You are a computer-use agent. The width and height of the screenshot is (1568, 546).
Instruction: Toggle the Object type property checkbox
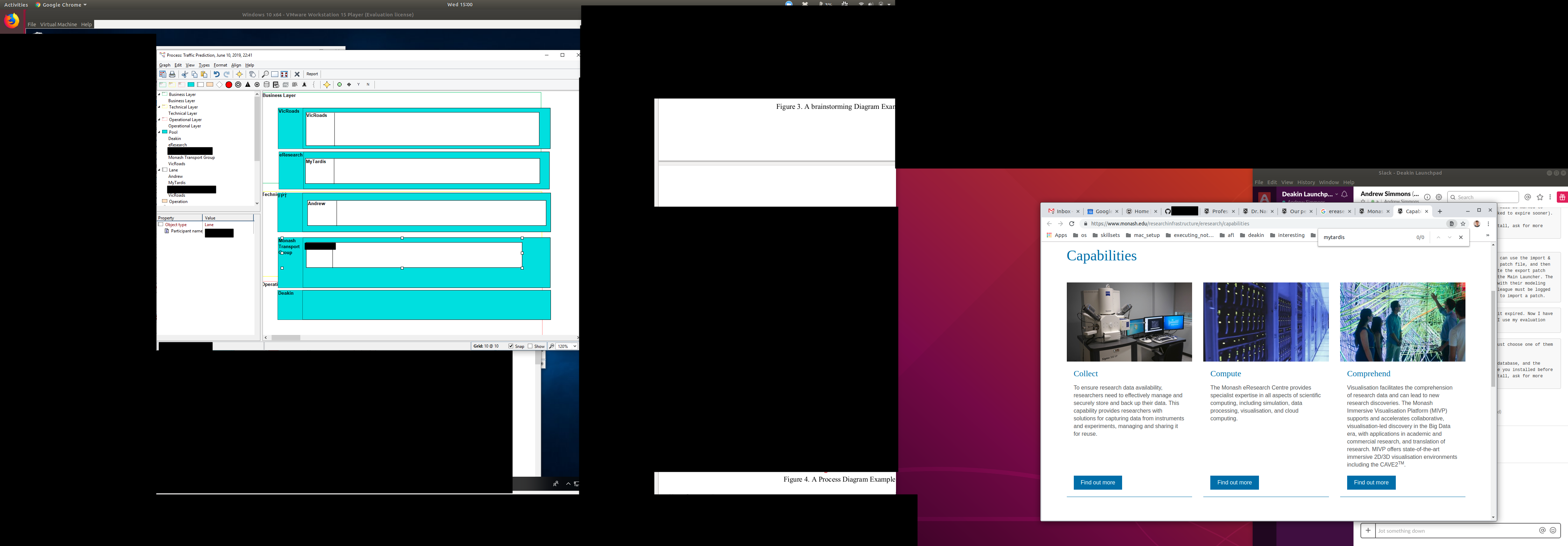tap(161, 225)
